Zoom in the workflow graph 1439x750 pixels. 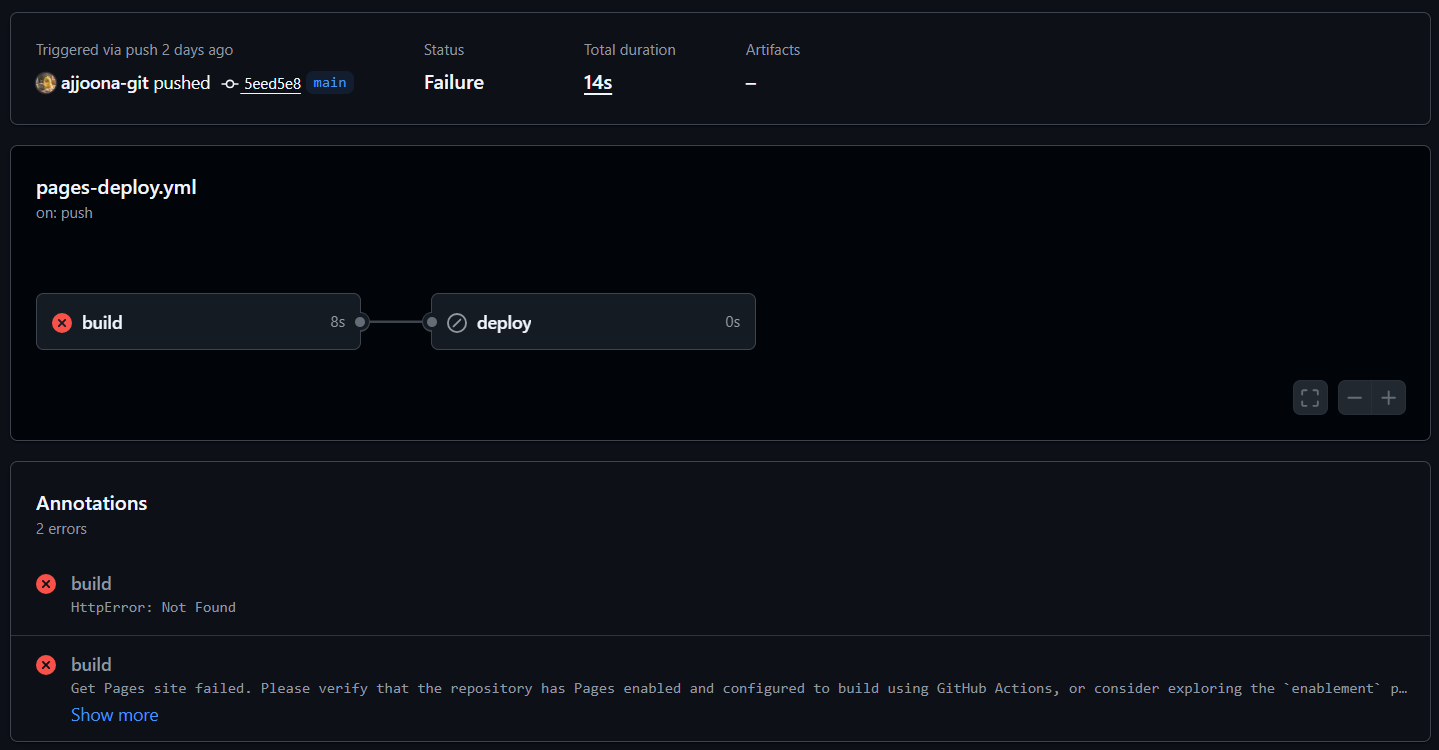point(1388,398)
